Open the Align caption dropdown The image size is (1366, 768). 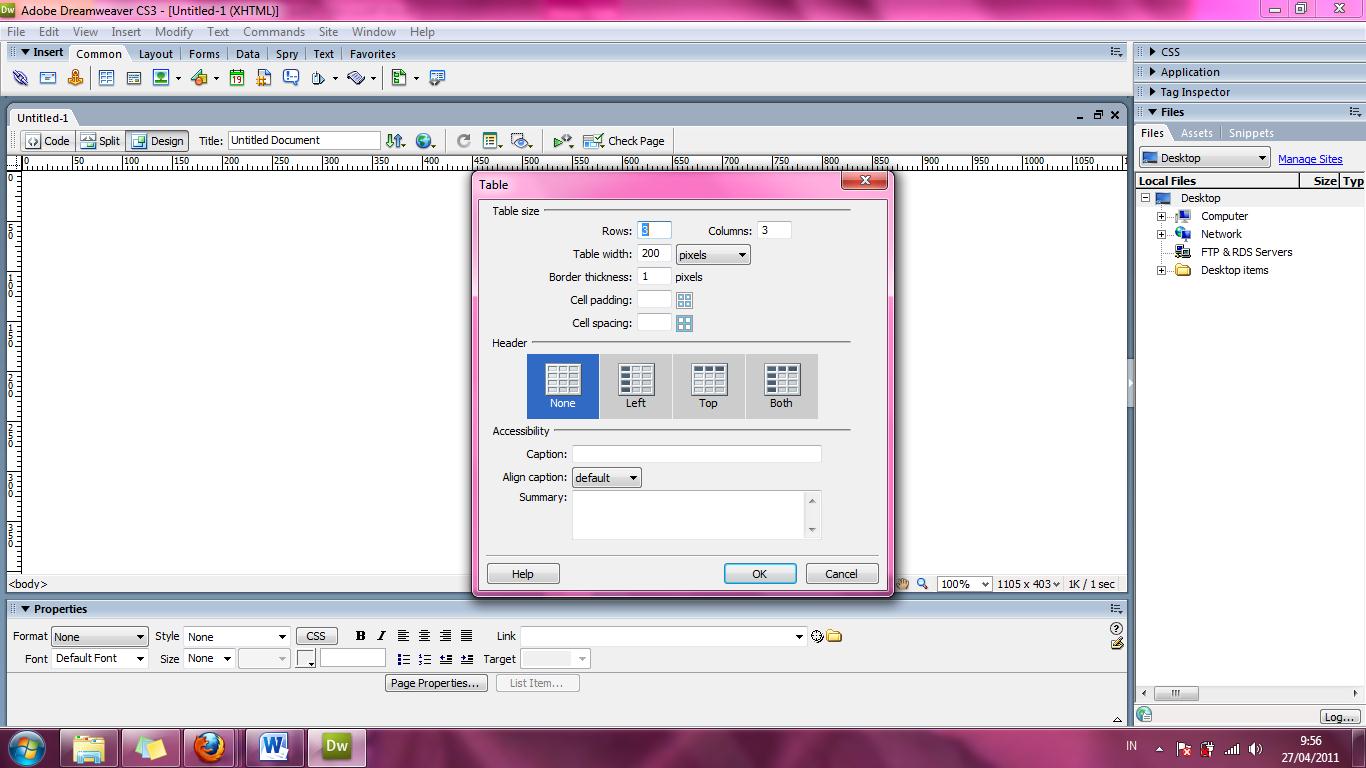click(606, 477)
